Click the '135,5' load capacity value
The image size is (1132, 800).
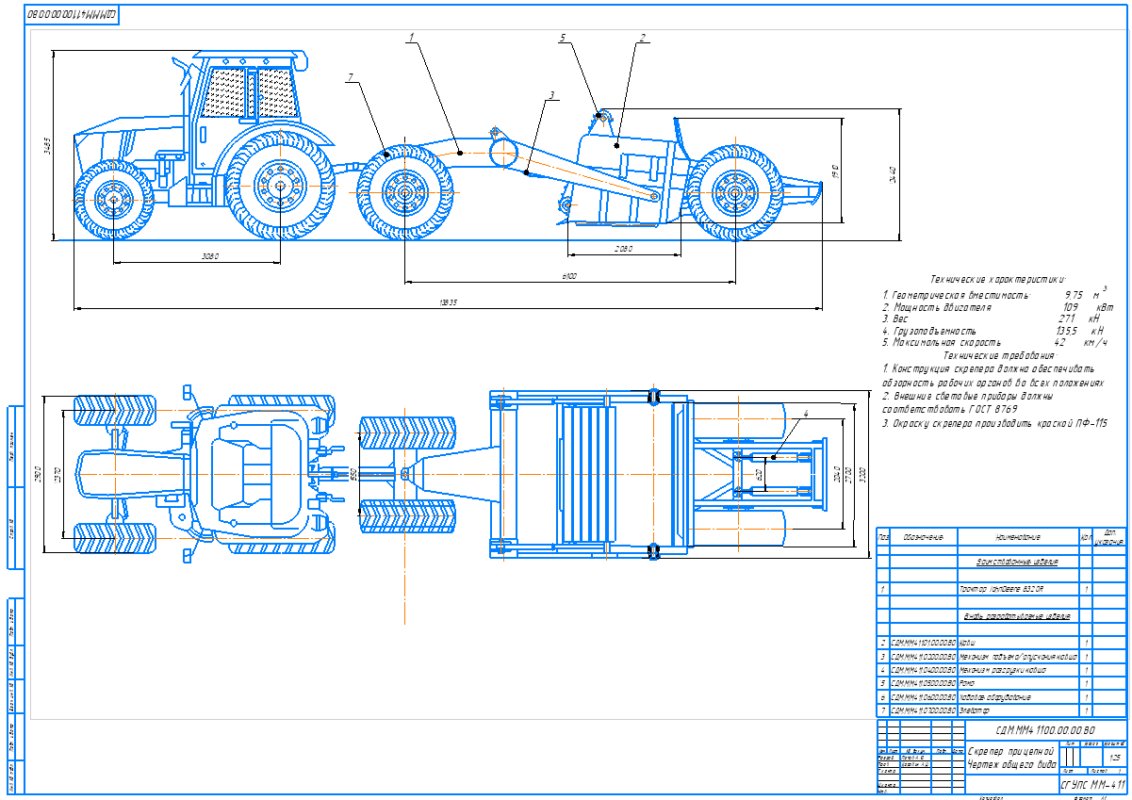coord(1067,331)
